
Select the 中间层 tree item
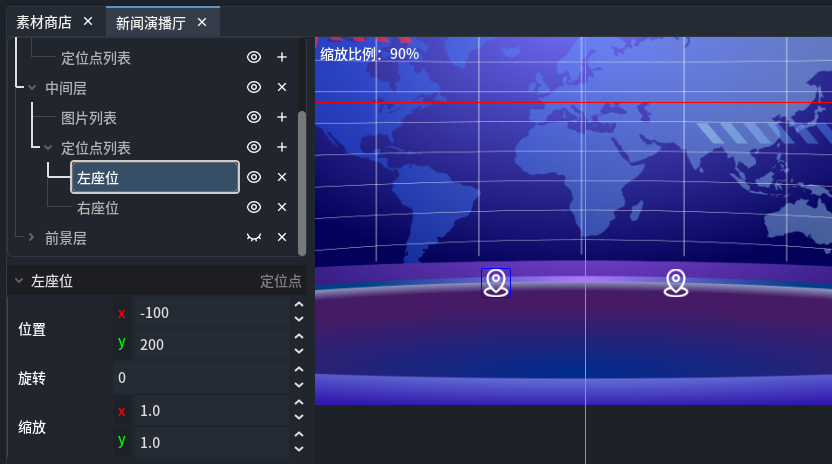(66, 88)
